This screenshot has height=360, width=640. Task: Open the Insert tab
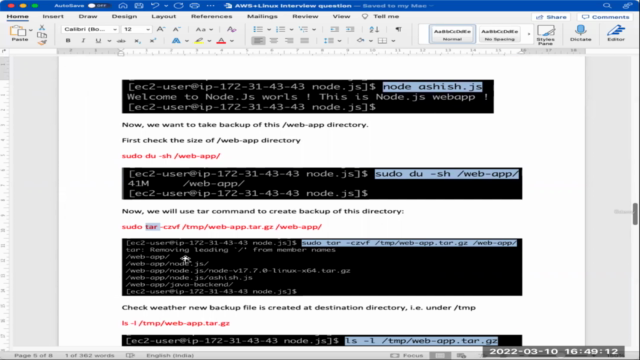pos(53,16)
